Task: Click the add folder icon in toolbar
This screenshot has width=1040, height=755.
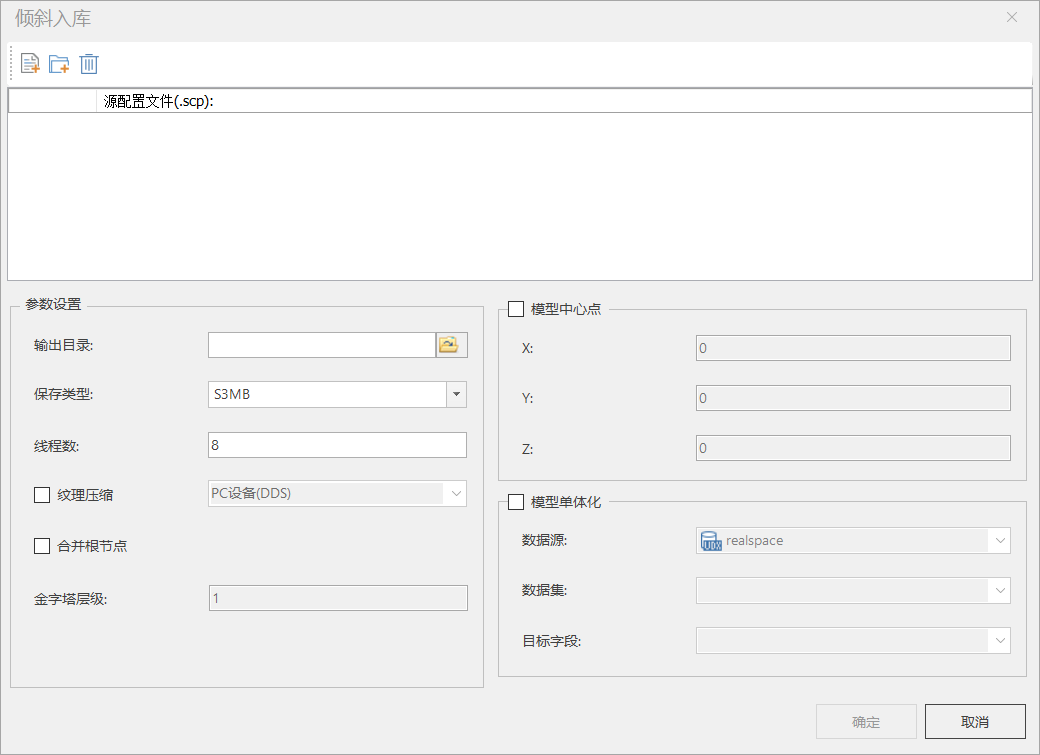Action: 59,64
